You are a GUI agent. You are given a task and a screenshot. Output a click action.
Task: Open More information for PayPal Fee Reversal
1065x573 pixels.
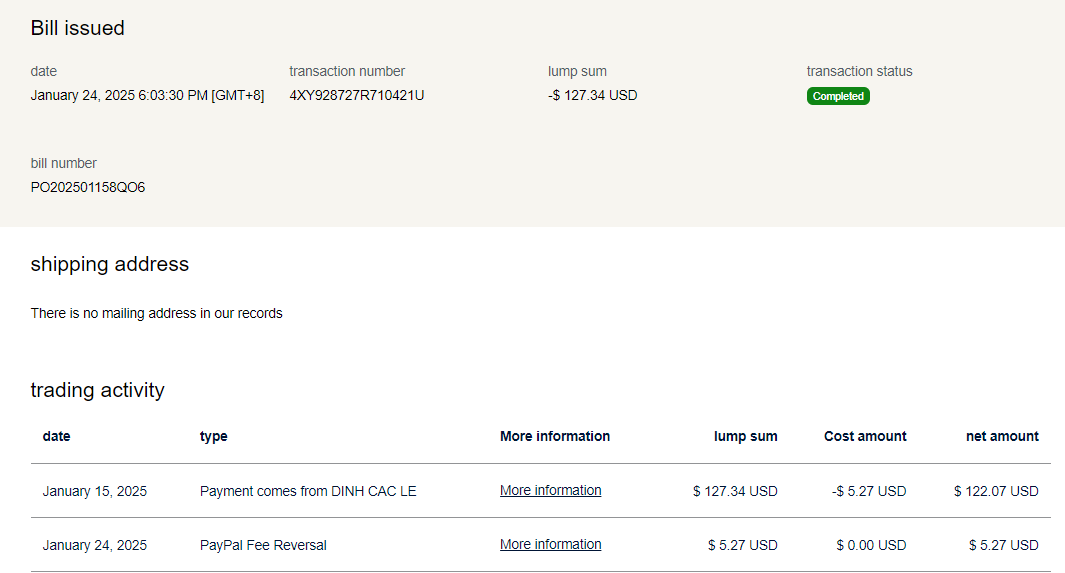[550, 545]
